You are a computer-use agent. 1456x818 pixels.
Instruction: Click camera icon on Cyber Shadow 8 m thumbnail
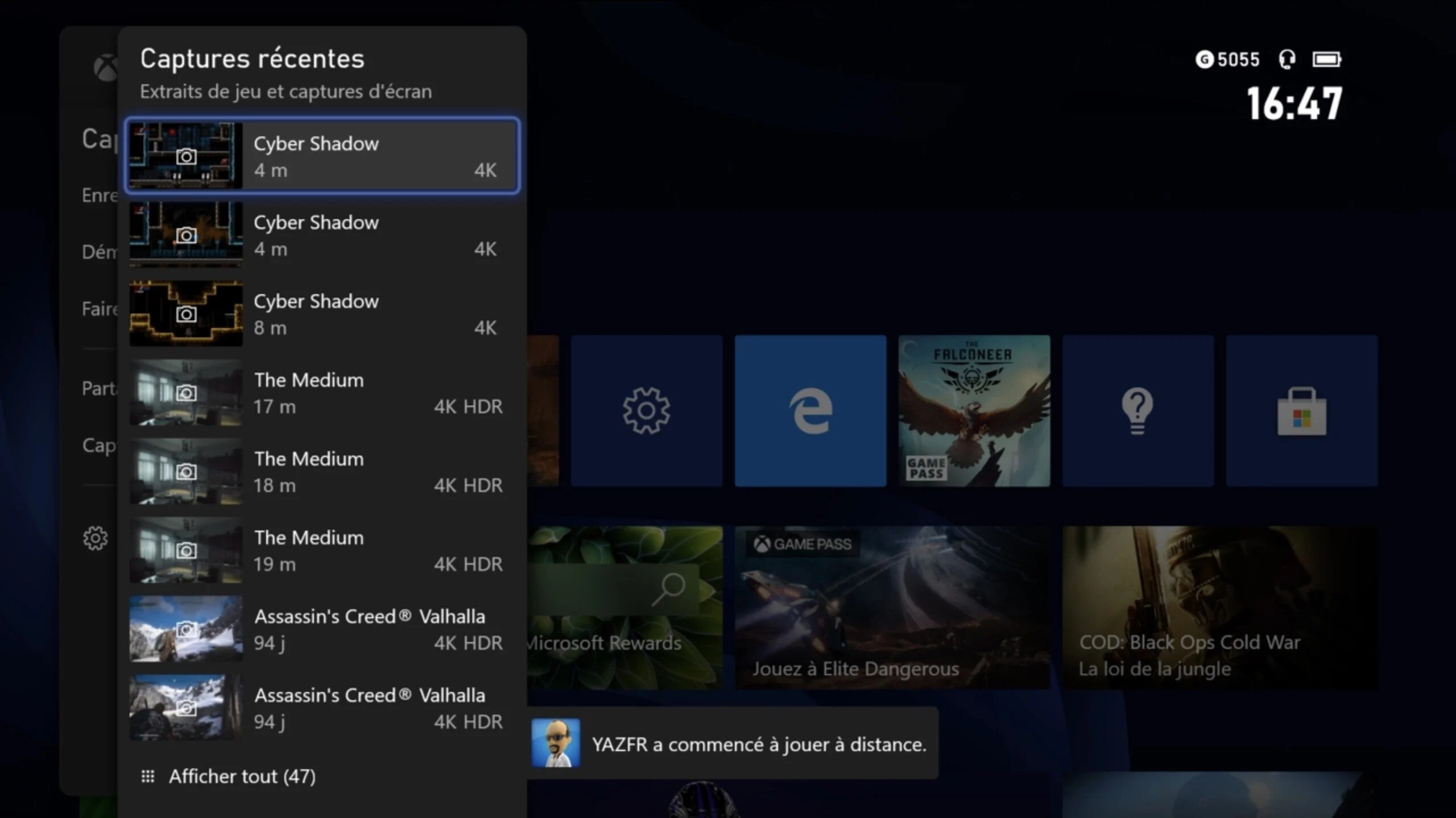click(x=186, y=314)
